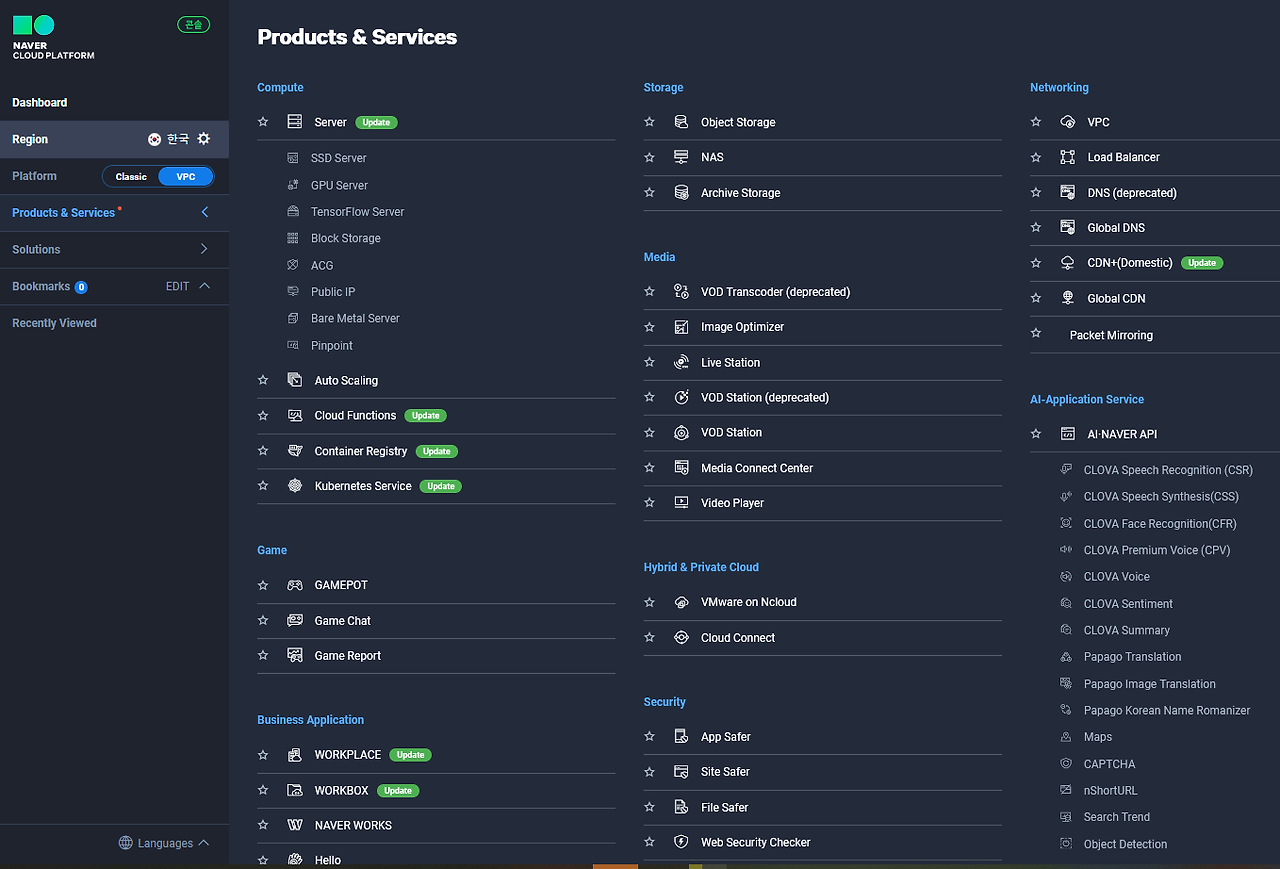The width and height of the screenshot is (1280, 869).
Task: Expand the Solutions chevron
Action: point(205,249)
